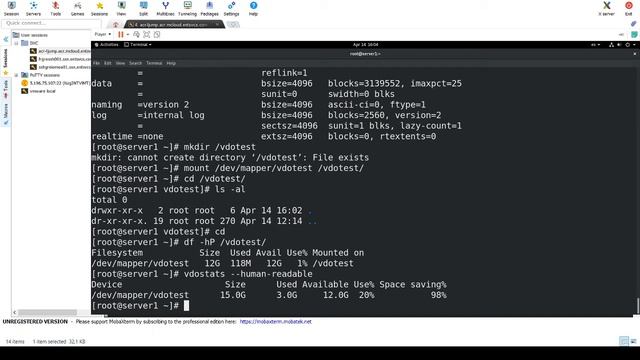The width and height of the screenshot is (640, 360).
Task: Open the Player dropdown menu
Action: pyautogui.click(x=102, y=34)
